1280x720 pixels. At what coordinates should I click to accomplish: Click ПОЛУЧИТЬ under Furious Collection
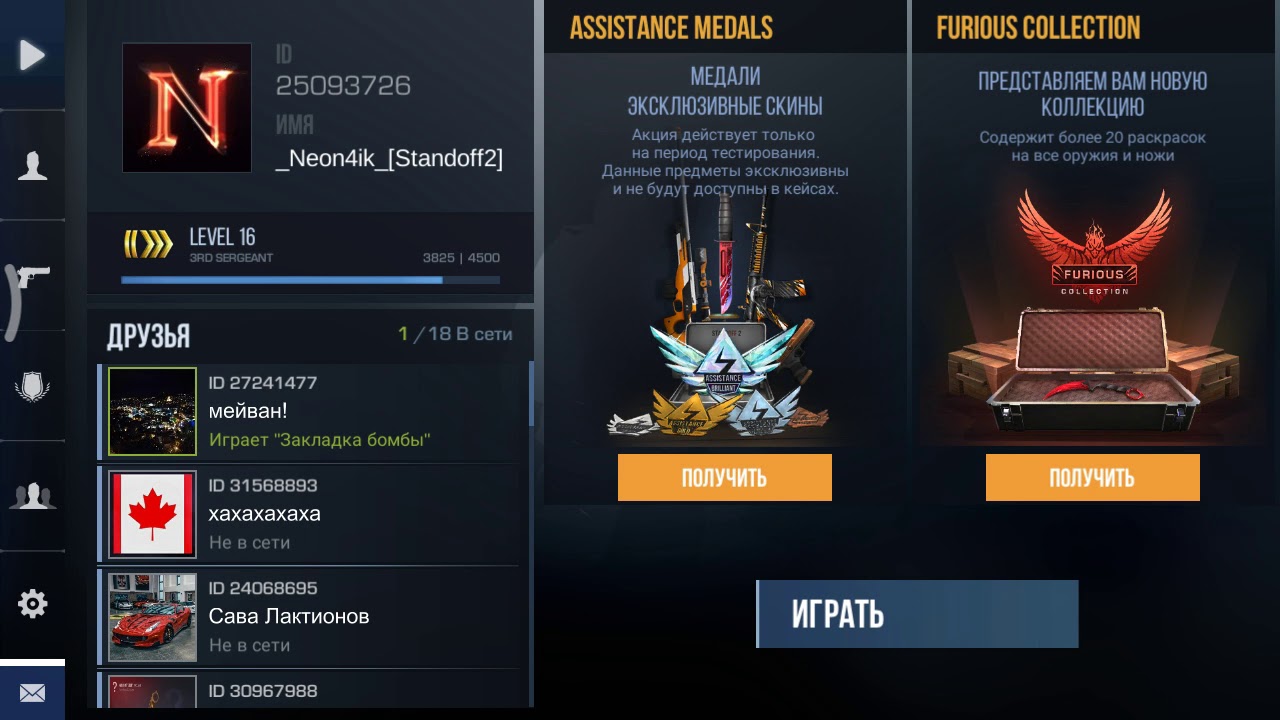point(1092,478)
